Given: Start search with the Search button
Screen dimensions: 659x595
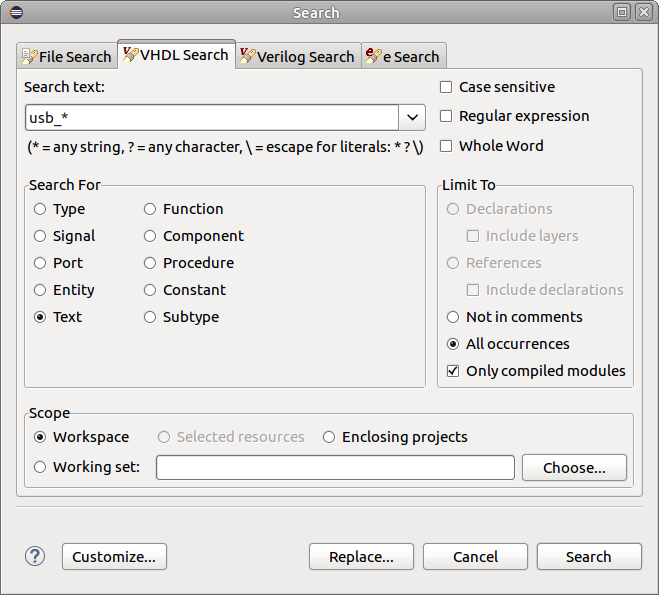Looking at the screenshot, I should coord(589,556).
